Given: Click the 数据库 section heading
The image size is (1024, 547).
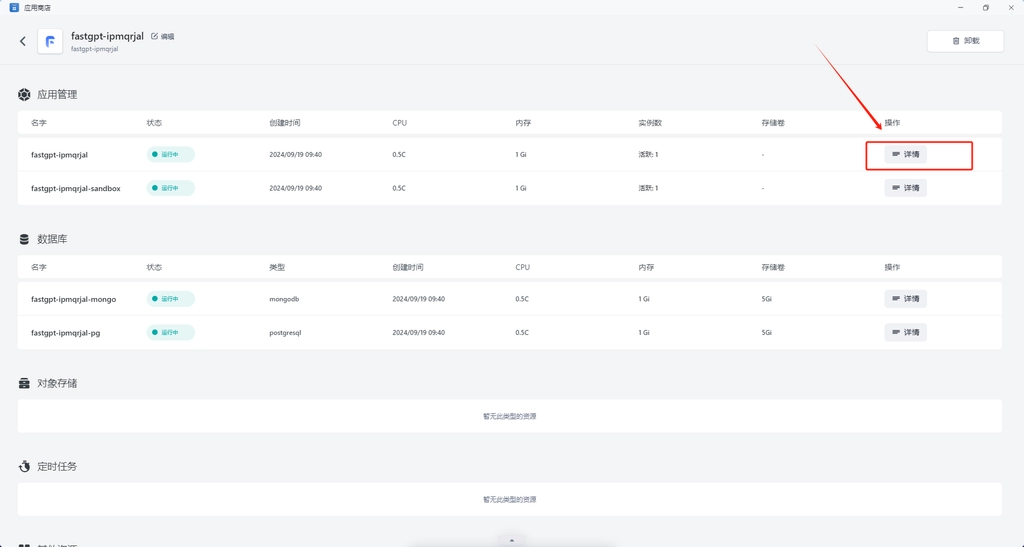Looking at the screenshot, I should (x=52, y=239).
